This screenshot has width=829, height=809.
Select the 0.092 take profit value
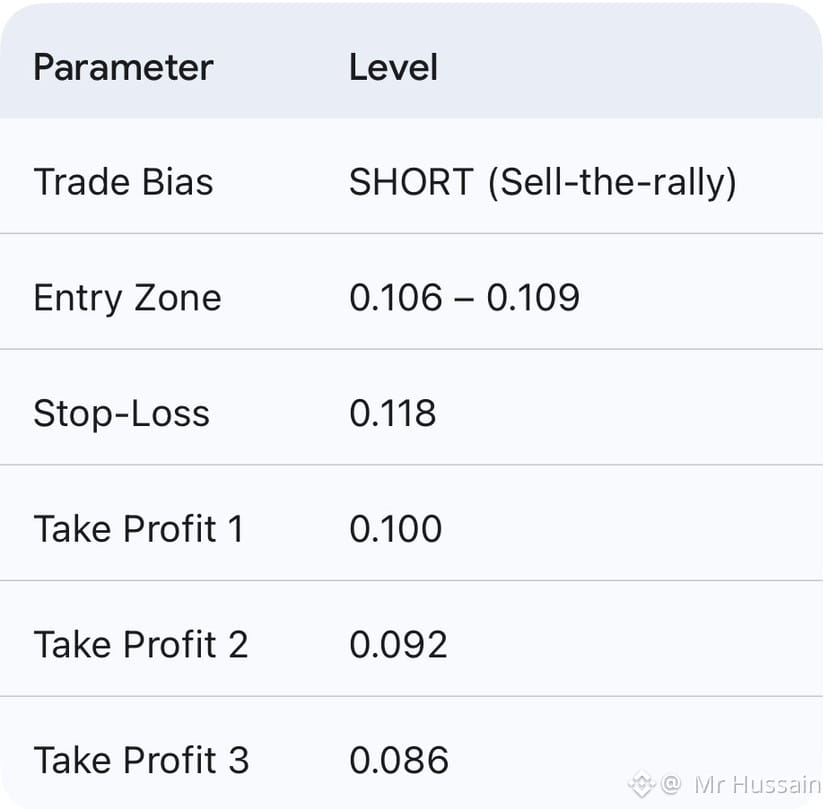398,645
